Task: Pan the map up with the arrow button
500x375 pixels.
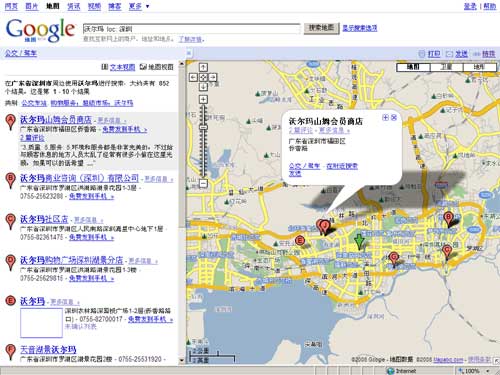Action: point(203,67)
